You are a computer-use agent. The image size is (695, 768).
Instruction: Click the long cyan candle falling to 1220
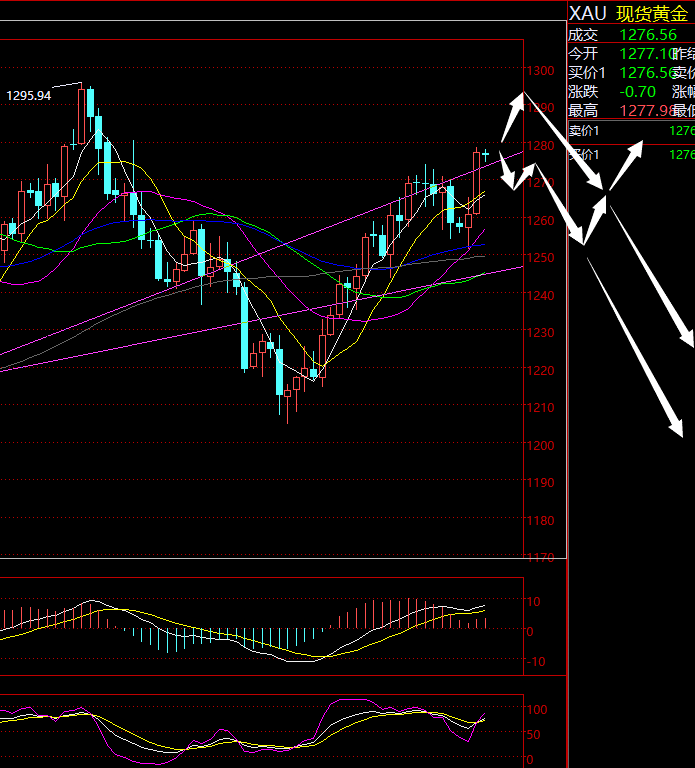click(x=244, y=327)
